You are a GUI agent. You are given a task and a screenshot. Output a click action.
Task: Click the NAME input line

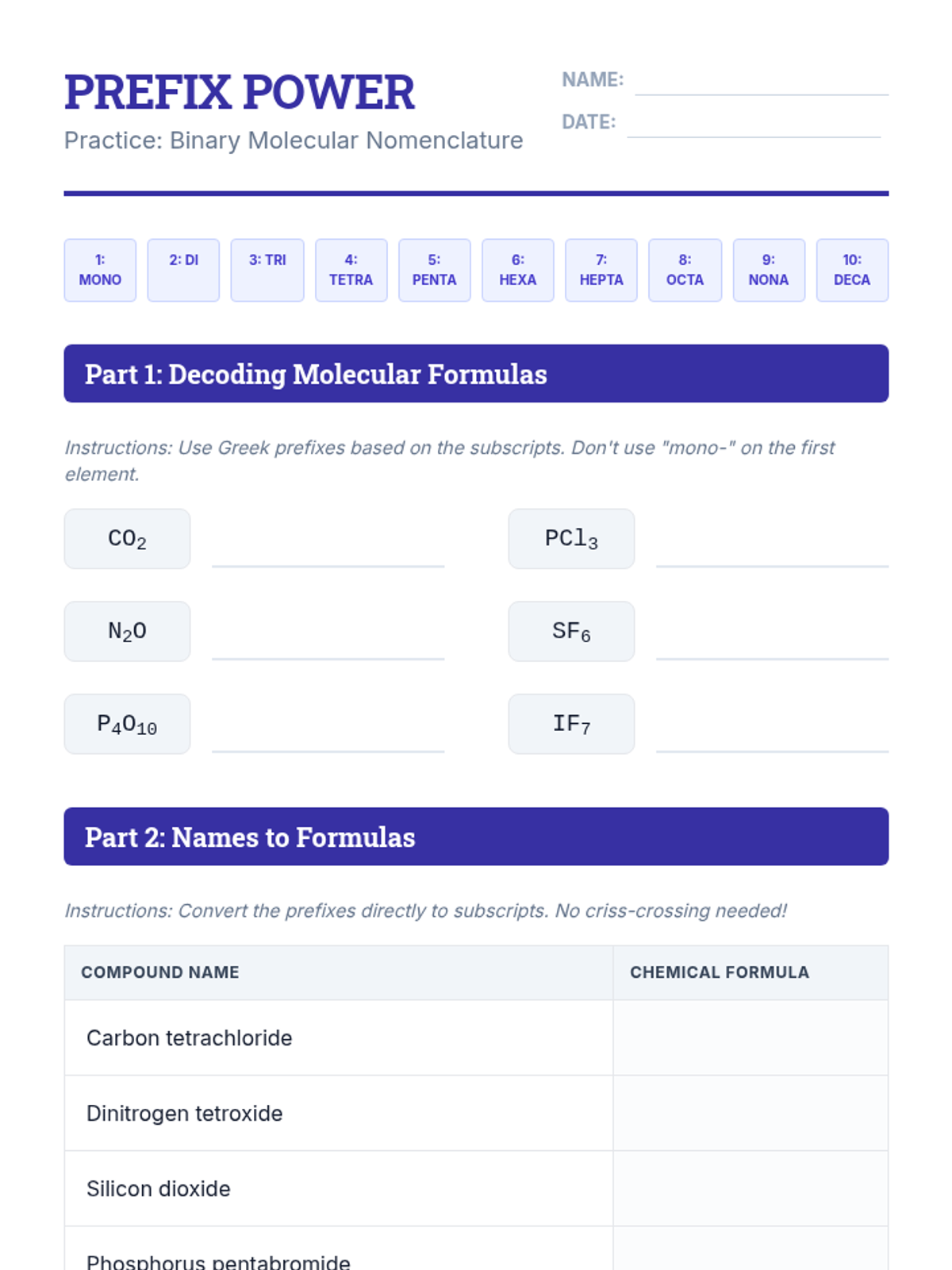pyautogui.click(x=761, y=82)
